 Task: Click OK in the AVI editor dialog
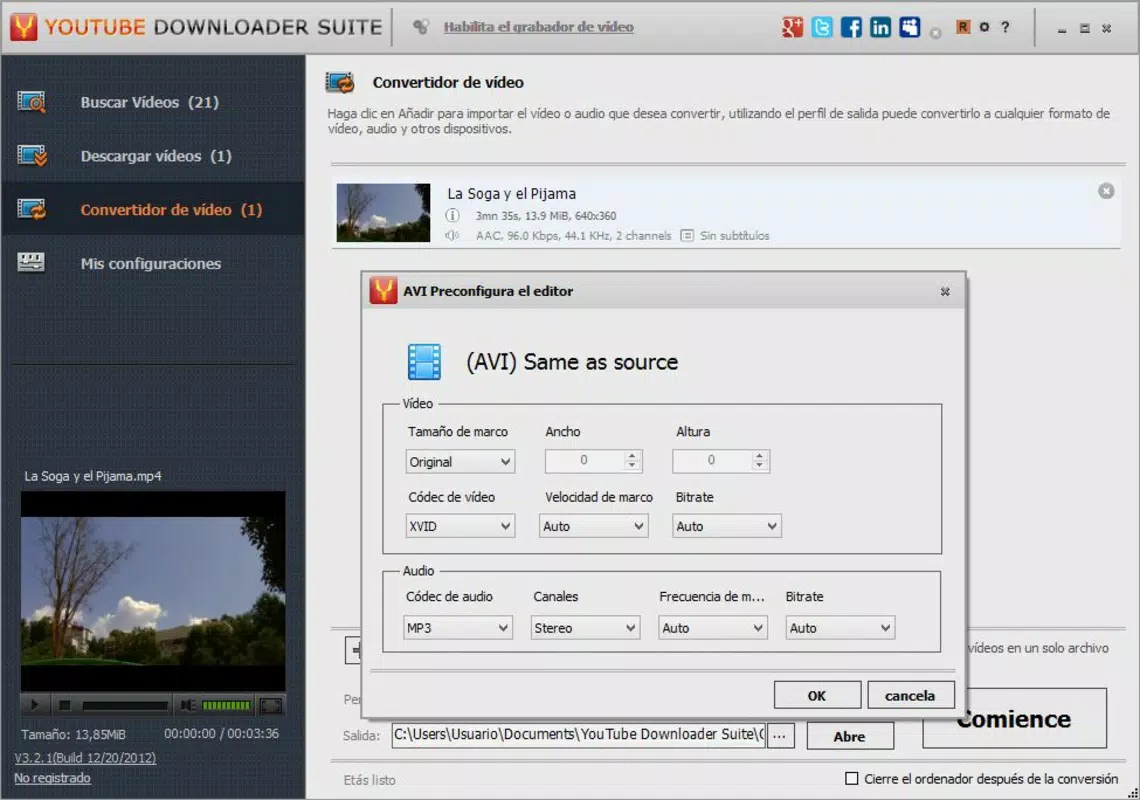(x=817, y=695)
